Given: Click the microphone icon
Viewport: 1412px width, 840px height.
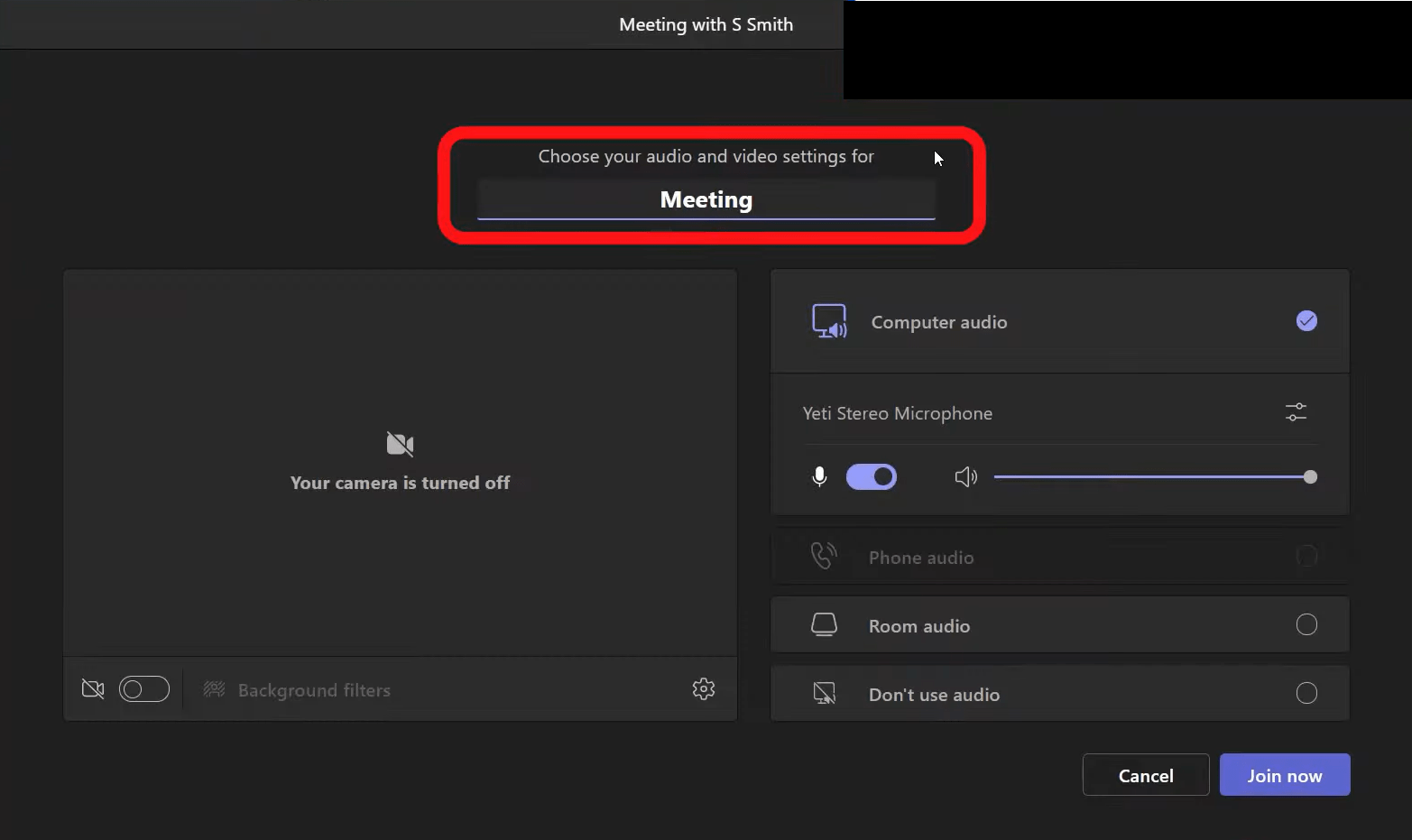Looking at the screenshot, I should [x=819, y=476].
